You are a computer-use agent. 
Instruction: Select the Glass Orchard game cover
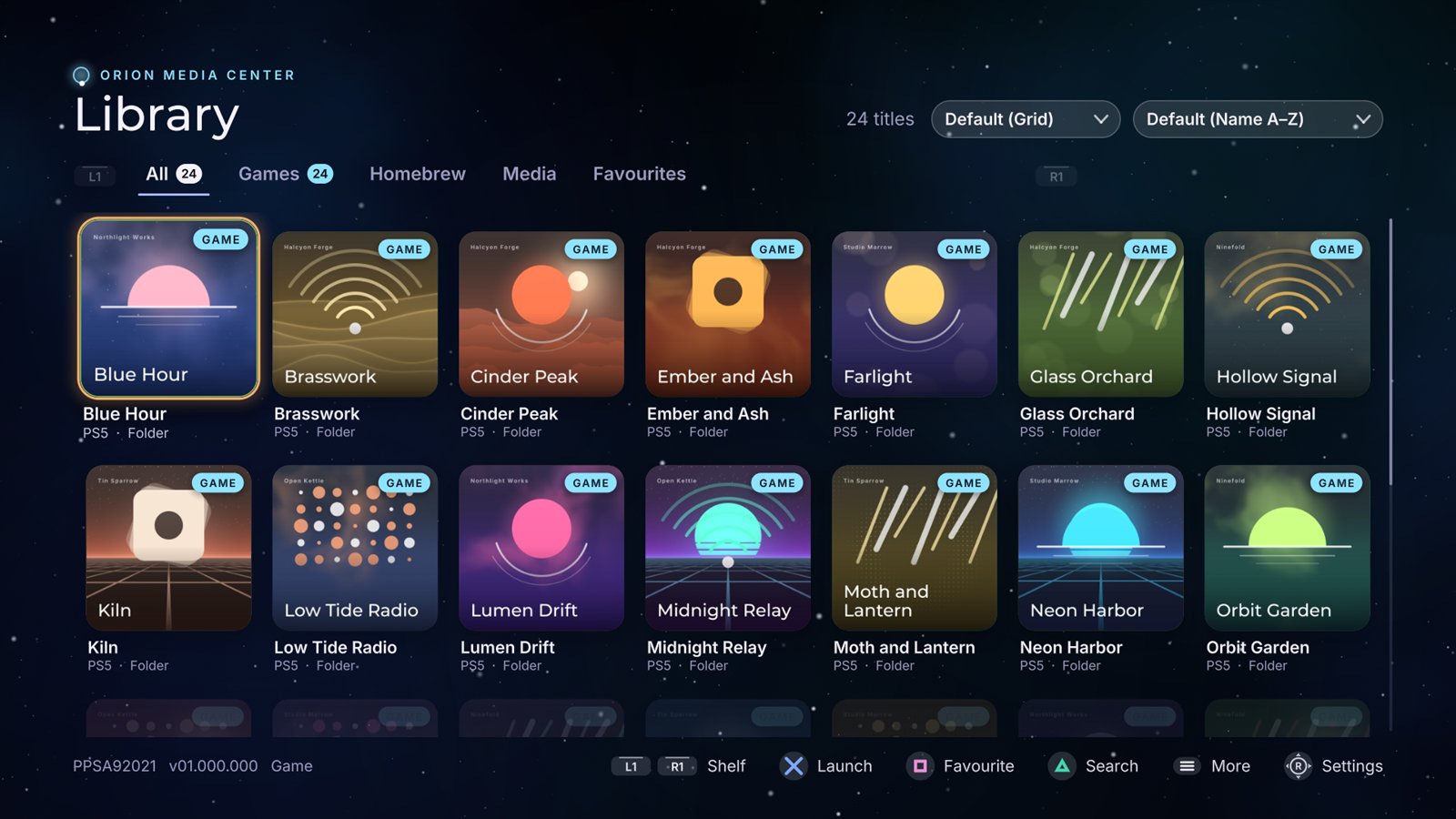click(x=1101, y=314)
